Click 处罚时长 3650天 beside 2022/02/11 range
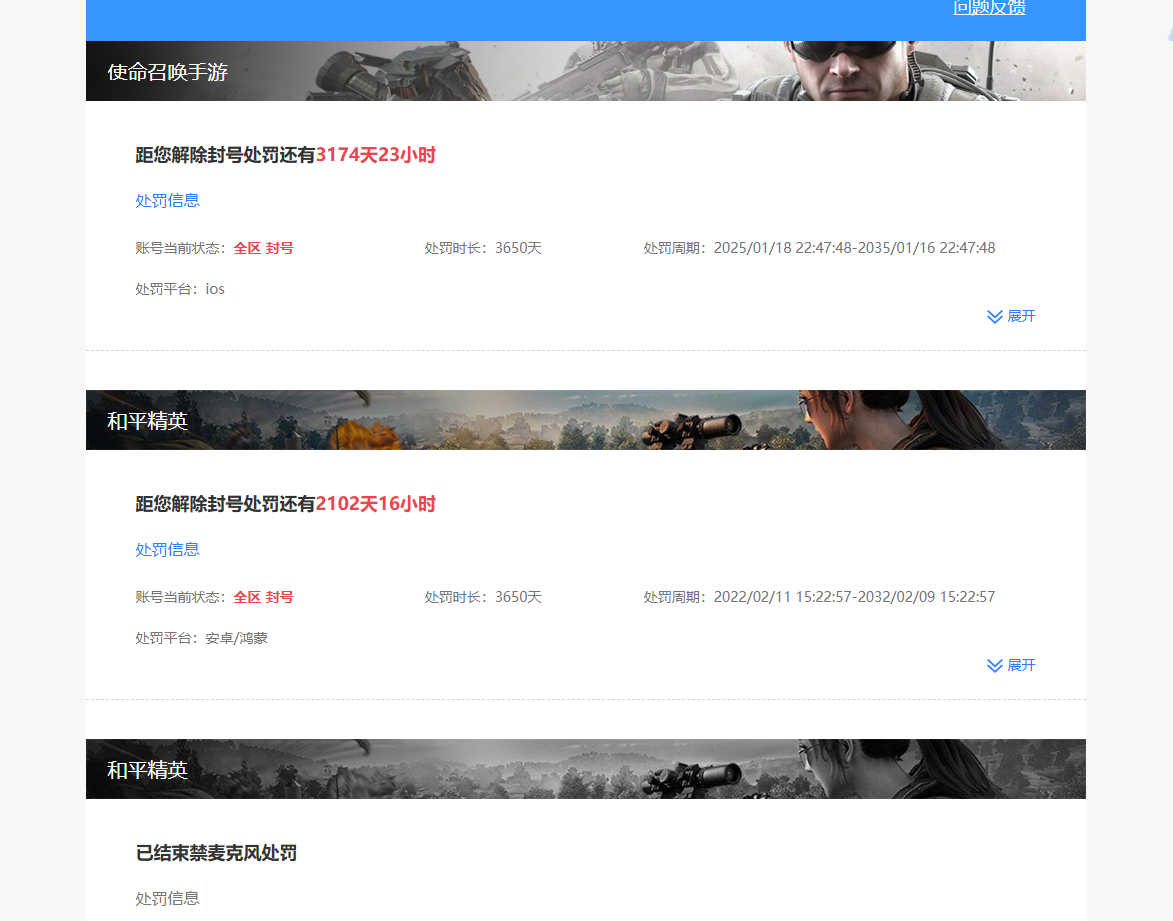 click(483, 597)
